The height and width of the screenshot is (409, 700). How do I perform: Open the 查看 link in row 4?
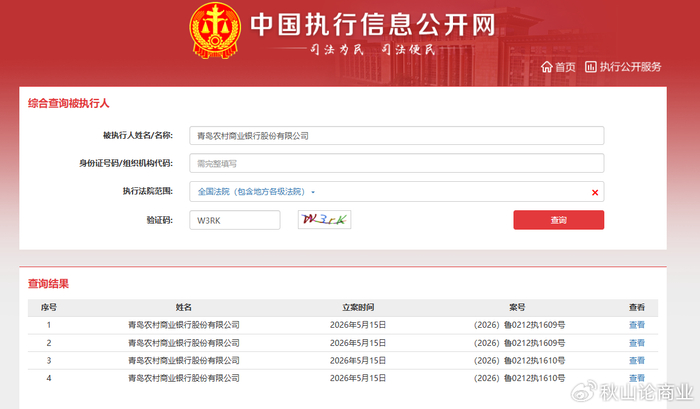(x=637, y=378)
